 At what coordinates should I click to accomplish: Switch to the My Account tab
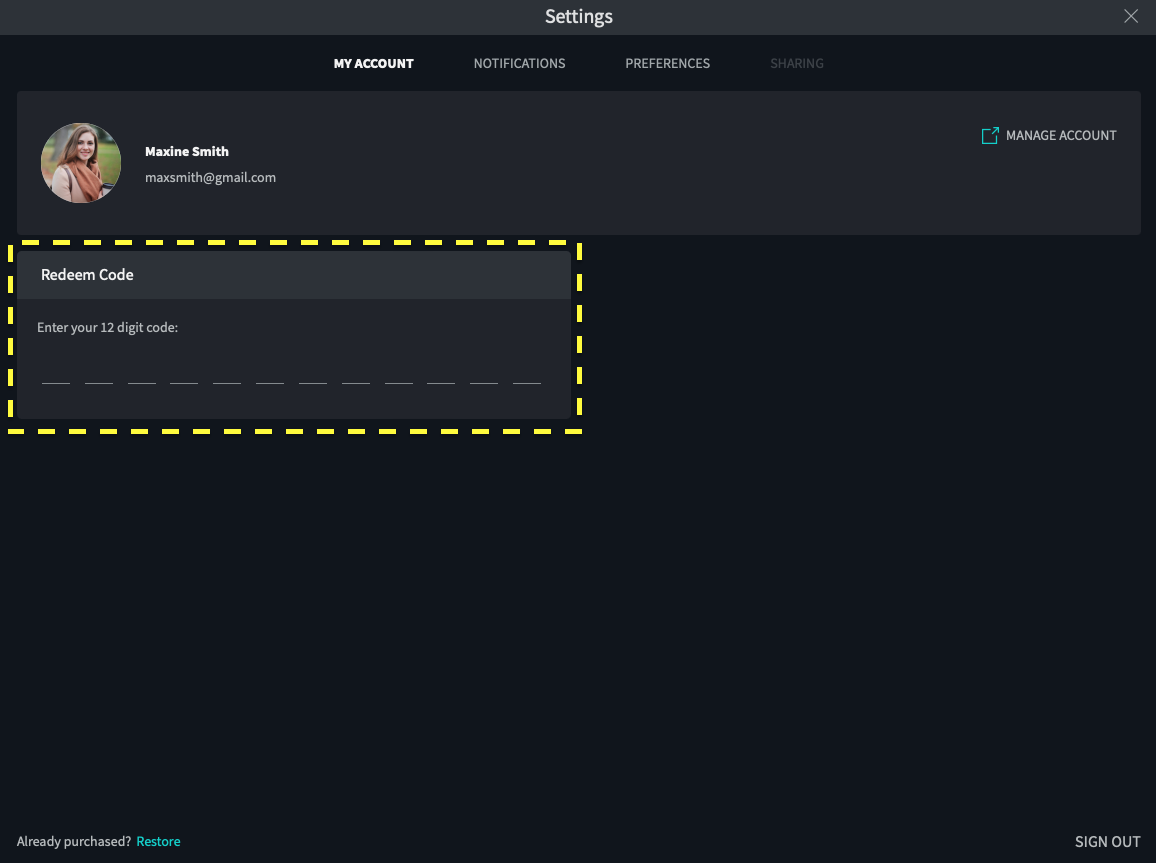373,63
